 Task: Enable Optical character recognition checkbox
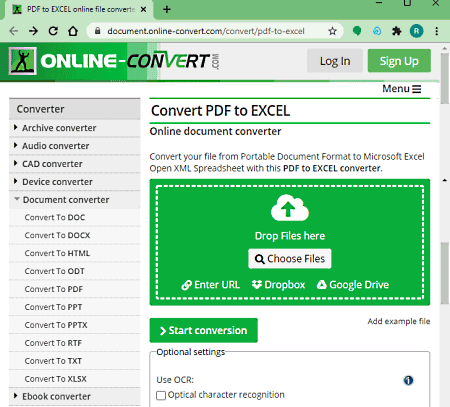click(161, 395)
